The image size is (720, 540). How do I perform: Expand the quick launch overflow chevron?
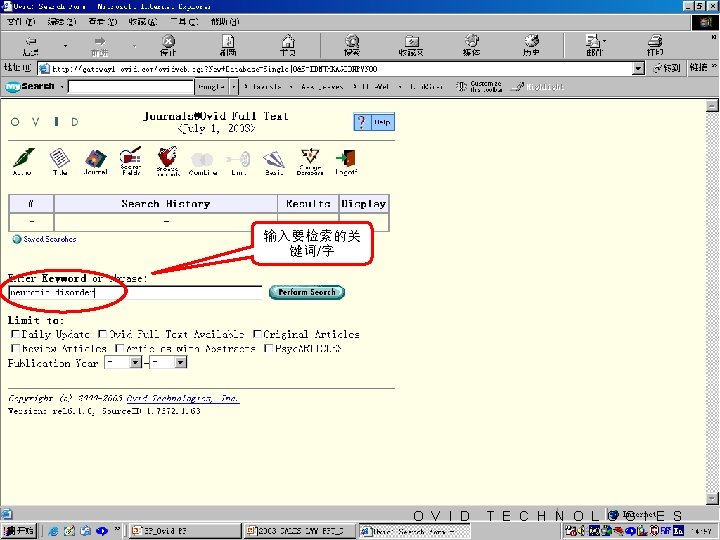tap(118, 529)
